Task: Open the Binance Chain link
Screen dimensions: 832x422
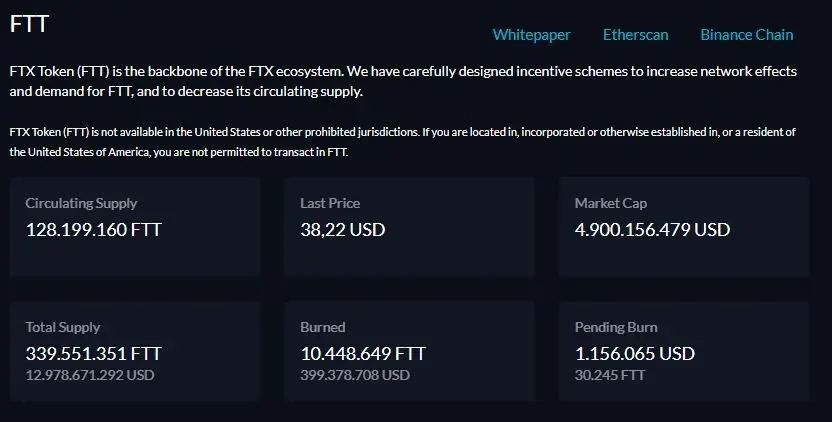Action: click(x=747, y=35)
